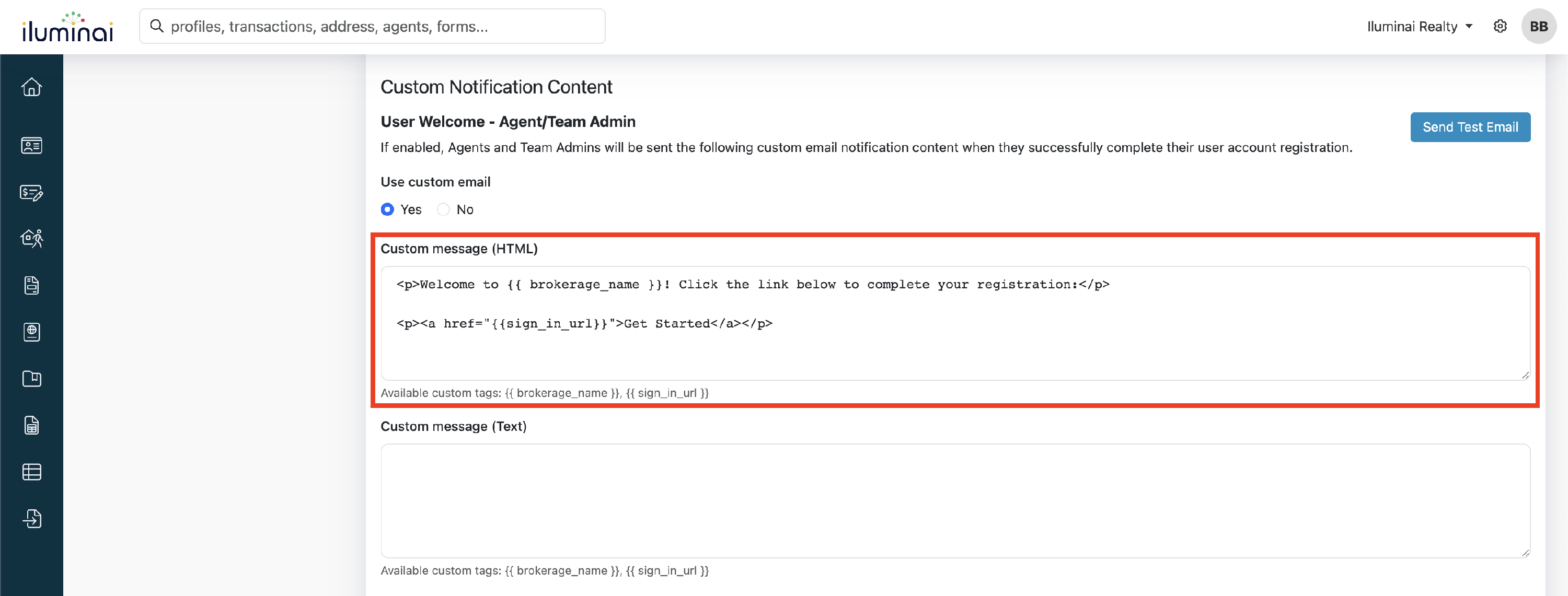Open the bookmarked folder sidebar icon
Image resolution: width=1568 pixels, height=596 pixels.
point(32,379)
